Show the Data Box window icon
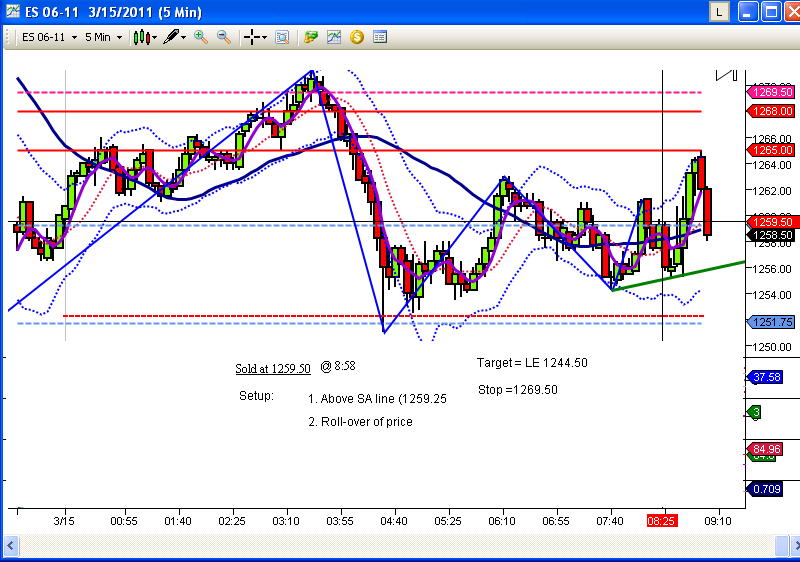The width and height of the screenshot is (800, 562). 282,37
